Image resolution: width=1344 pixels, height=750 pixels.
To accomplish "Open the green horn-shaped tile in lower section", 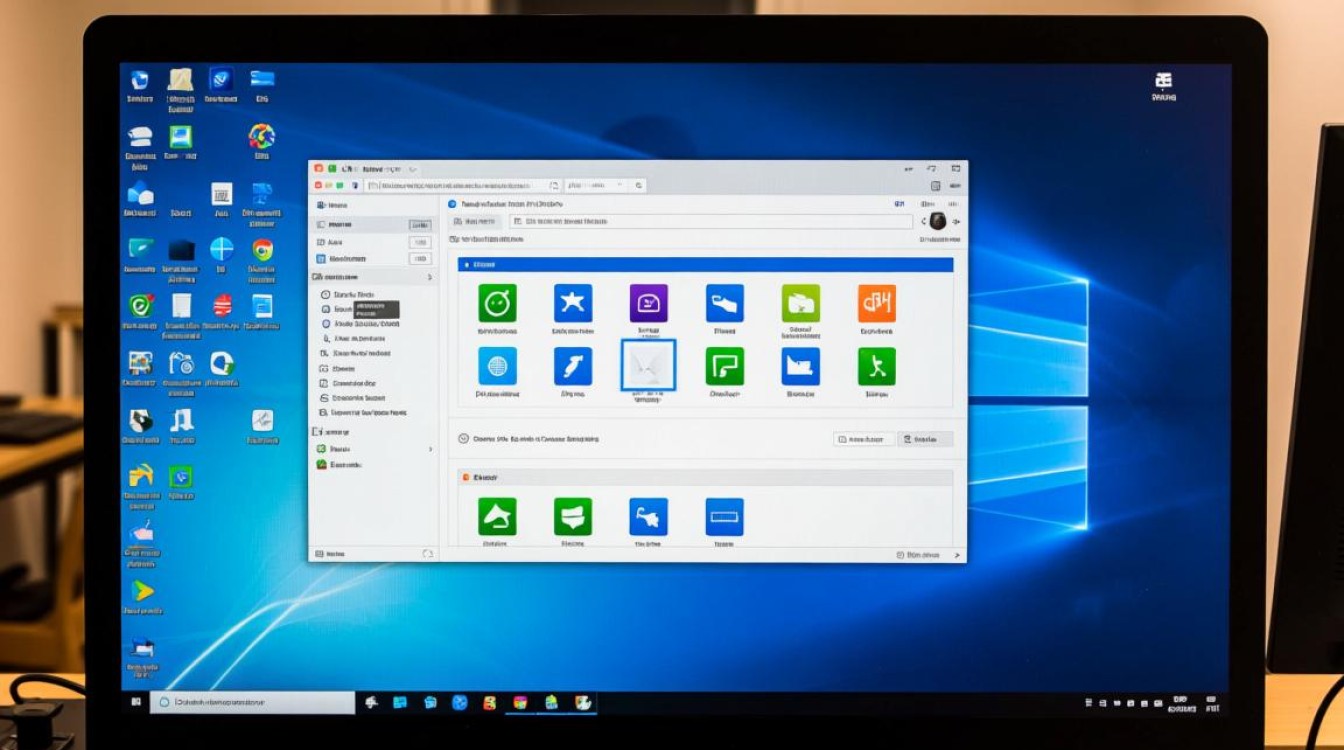I will tap(497, 516).
